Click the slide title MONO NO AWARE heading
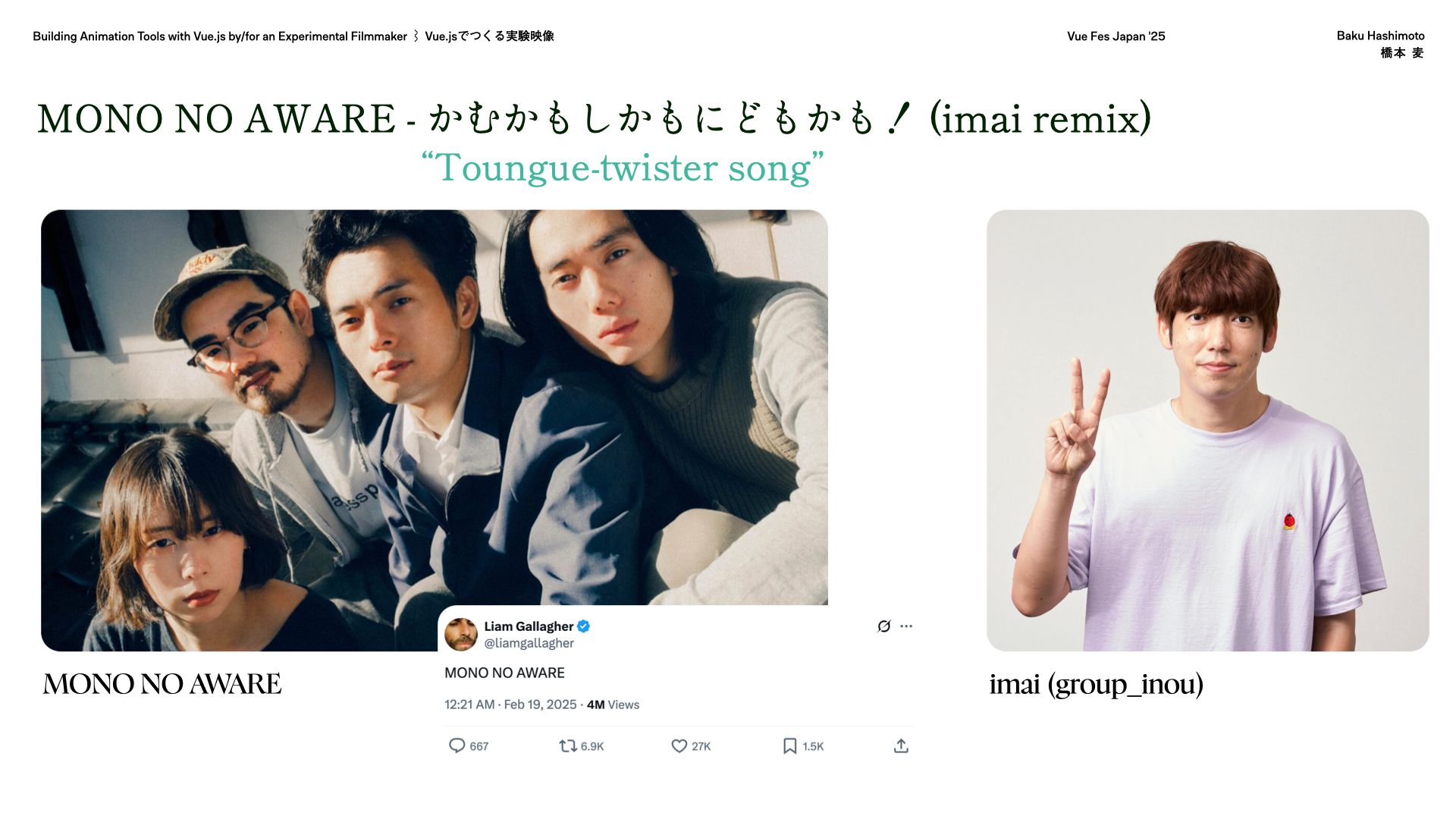The width and height of the screenshot is (1456, 819). point(594,119)
